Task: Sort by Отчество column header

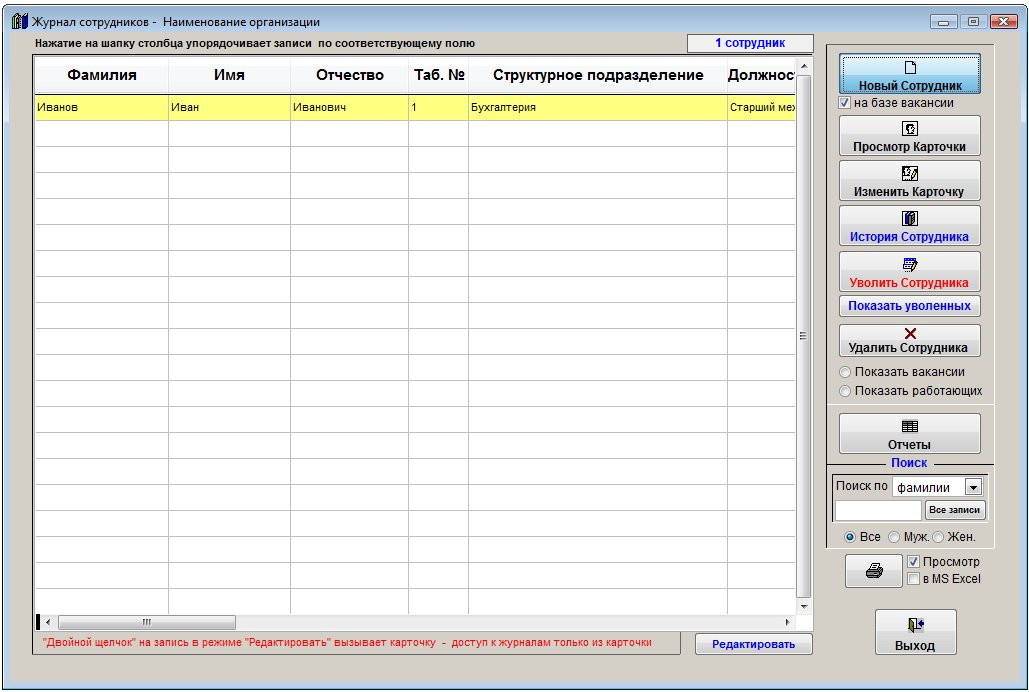Action: click(x=349, y=76)
